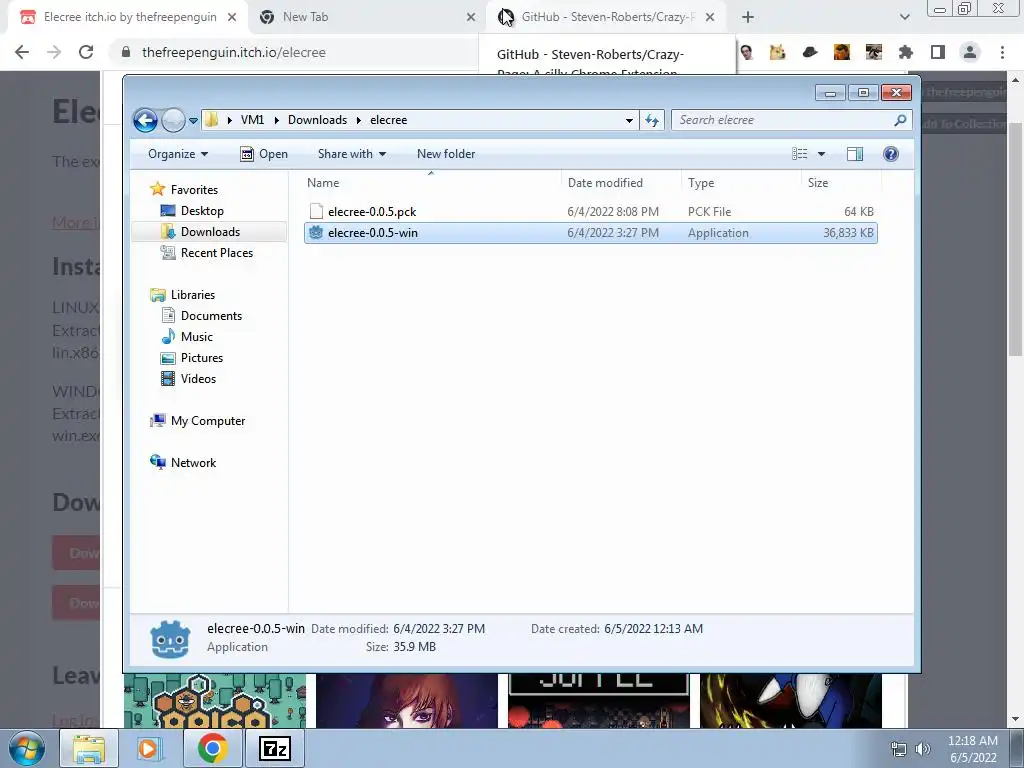Screen dimensions: 1024x768
Task: Open Windows Explorer from the taskbar
Action: [x=89, y=748]
